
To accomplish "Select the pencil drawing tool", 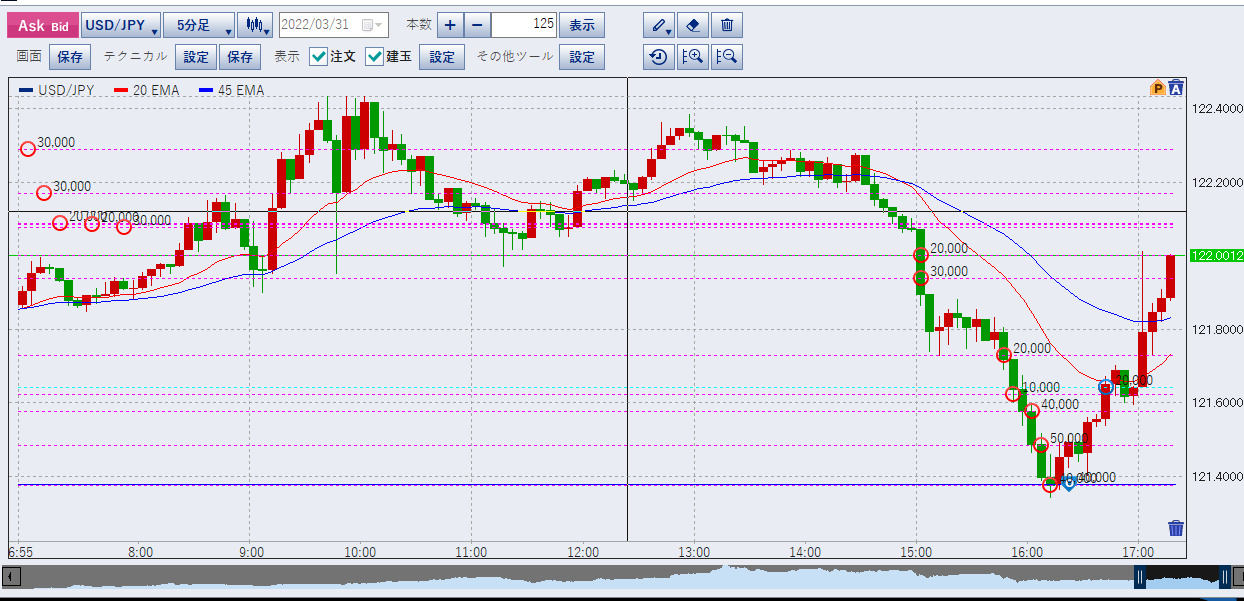I will pos(658,25).
